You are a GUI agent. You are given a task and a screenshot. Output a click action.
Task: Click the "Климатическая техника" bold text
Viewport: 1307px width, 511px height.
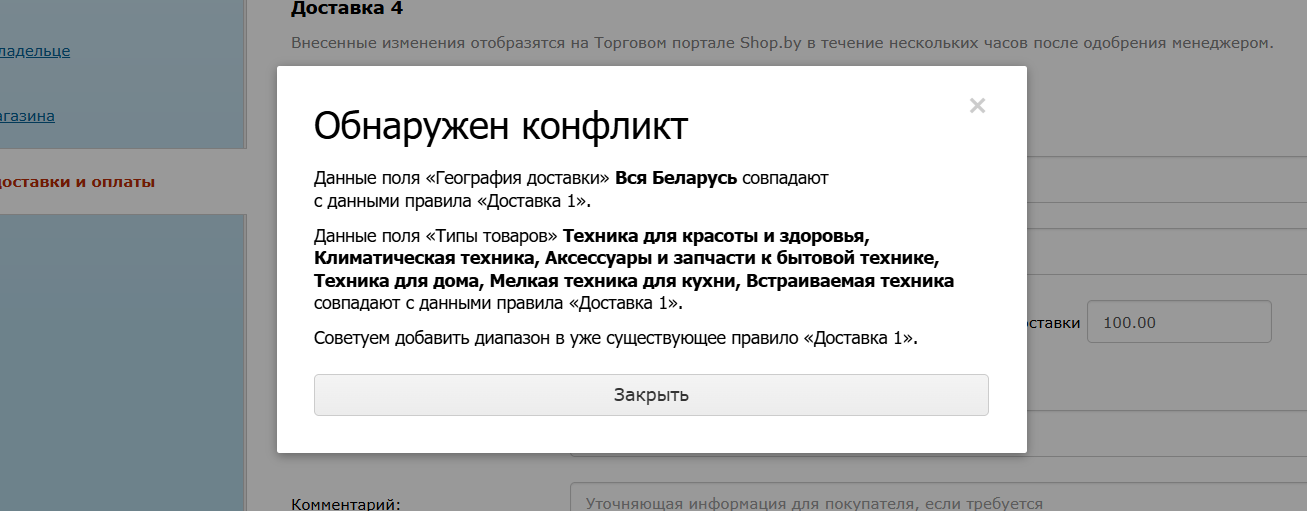pyautogui.click(x=424, y=259)
